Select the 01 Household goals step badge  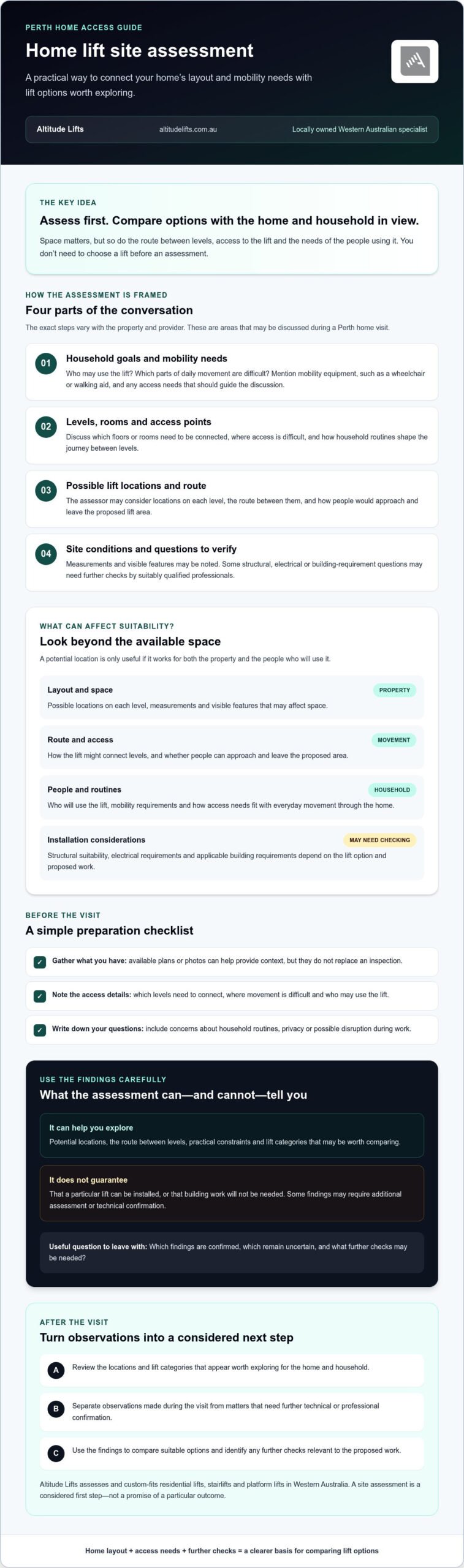click(x=46, y=363)
